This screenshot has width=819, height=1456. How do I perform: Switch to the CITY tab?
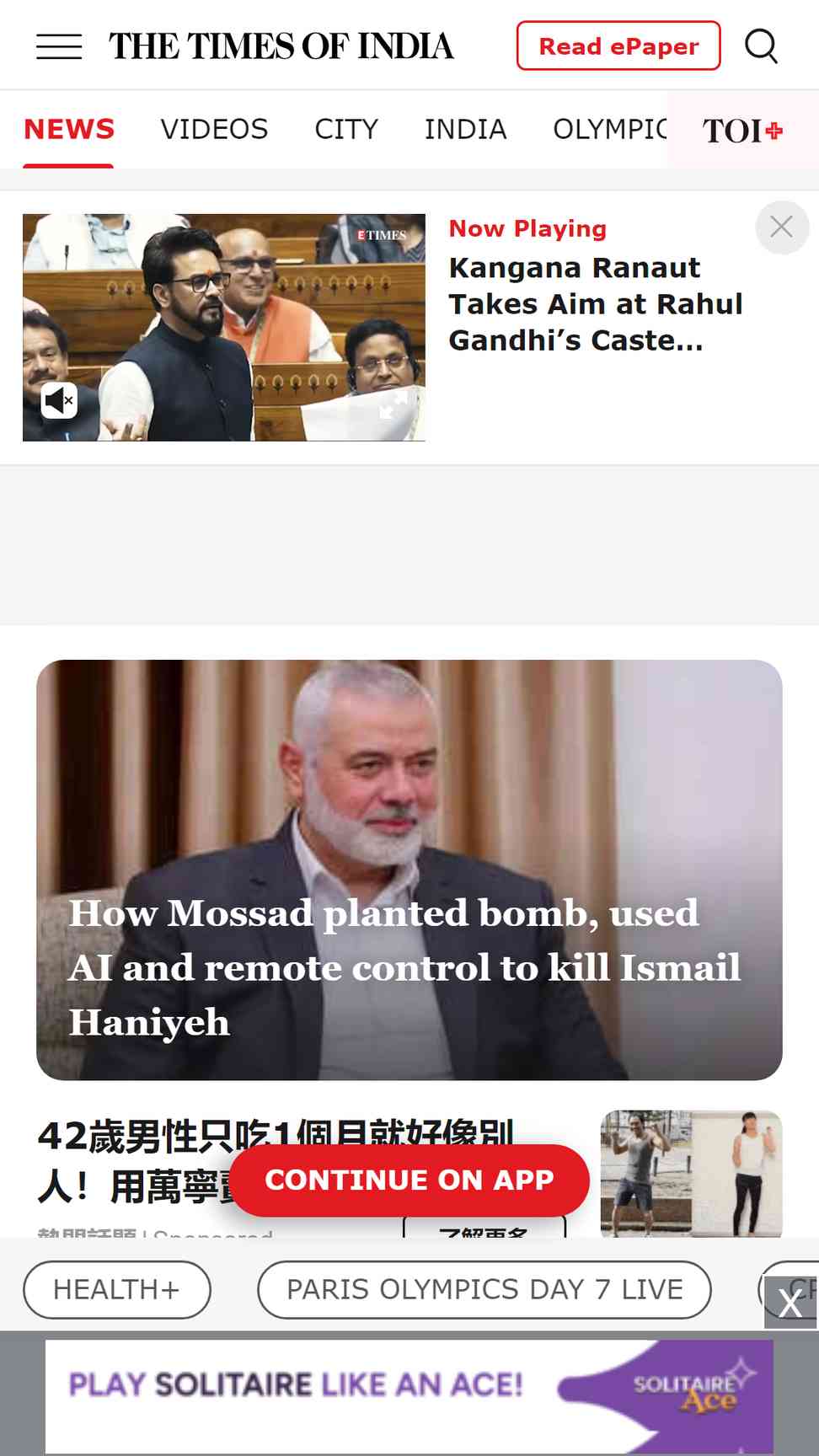[346, 129]
